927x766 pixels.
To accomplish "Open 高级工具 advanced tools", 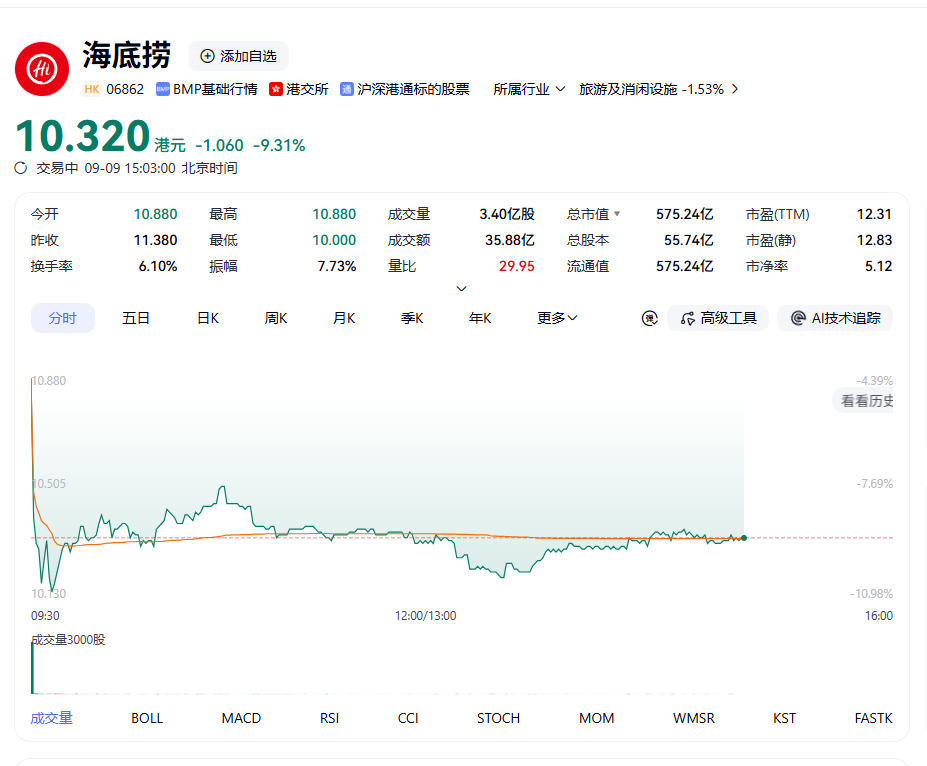I will click(x=718, y=318).
